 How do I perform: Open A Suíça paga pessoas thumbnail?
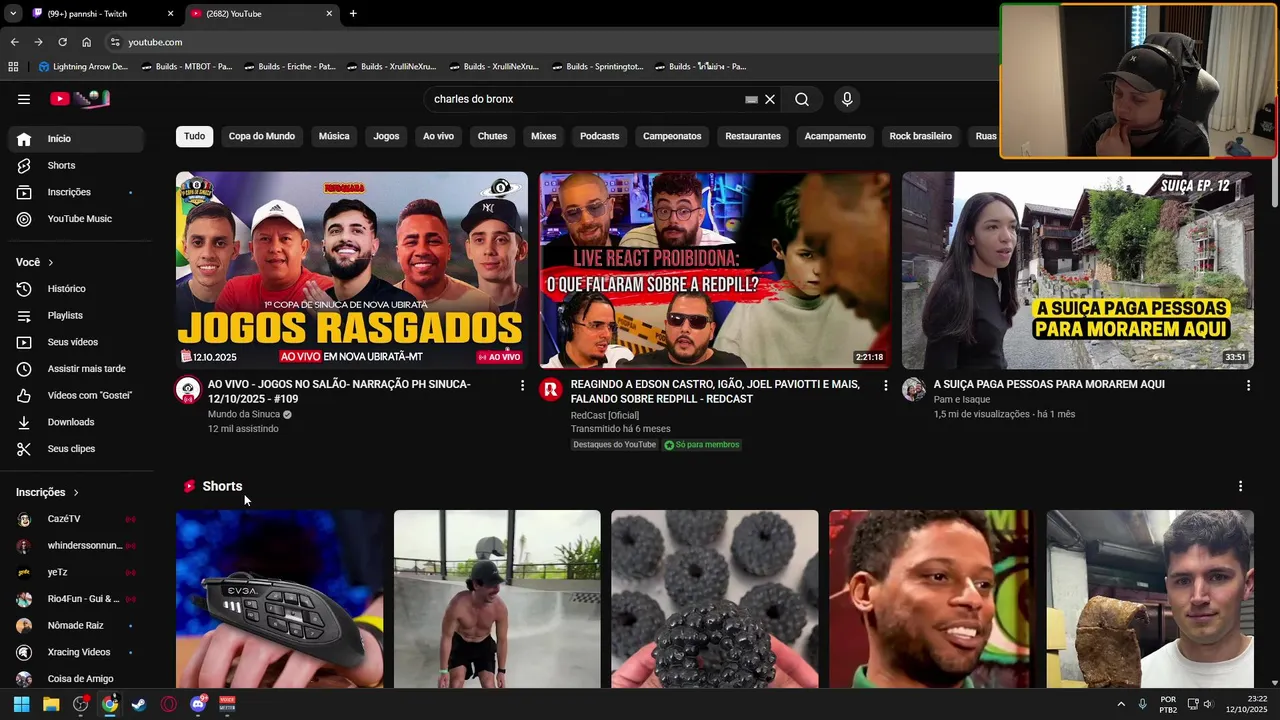tap(1078, 270)
